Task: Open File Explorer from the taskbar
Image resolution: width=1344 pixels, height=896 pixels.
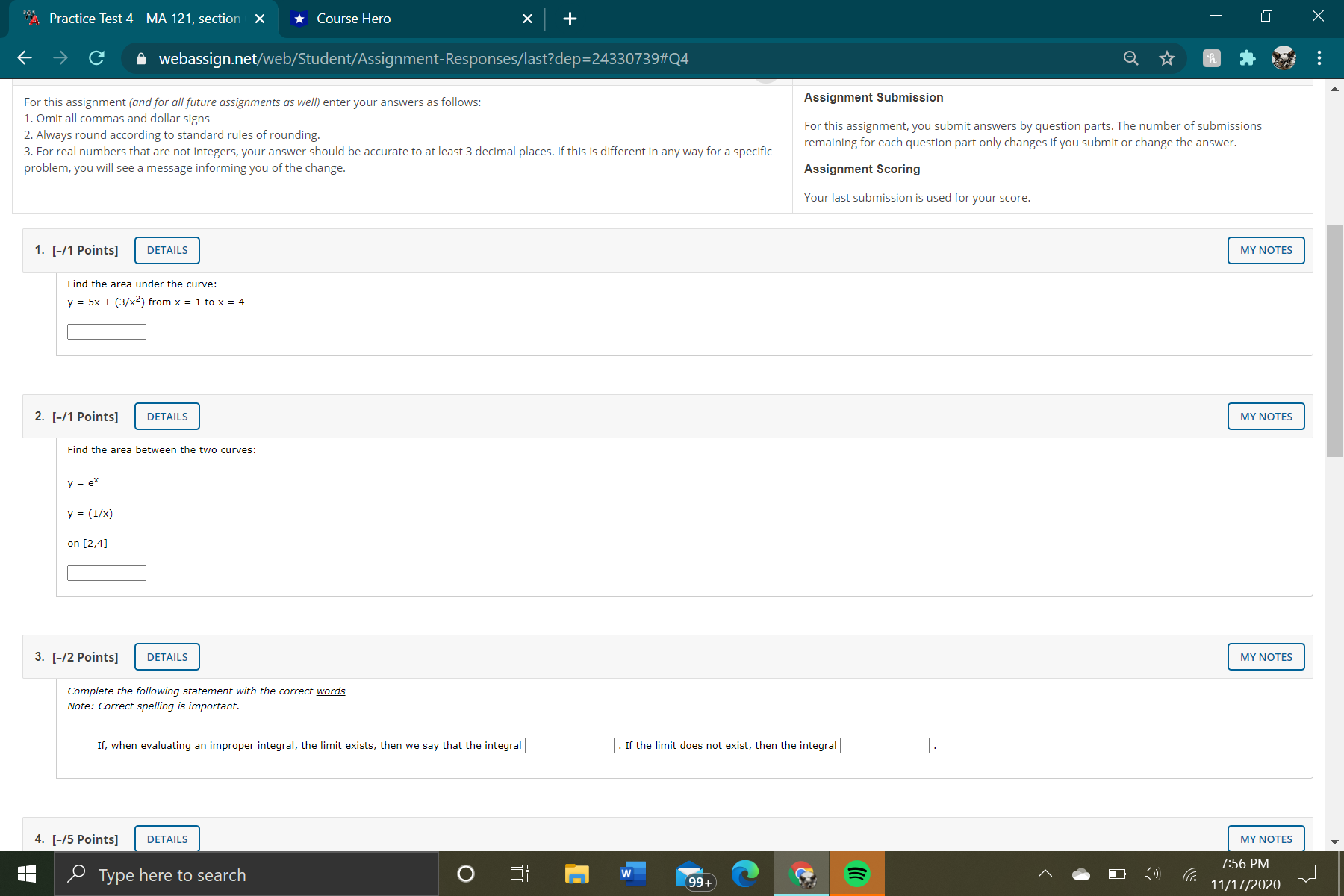Action: [576, 874]
